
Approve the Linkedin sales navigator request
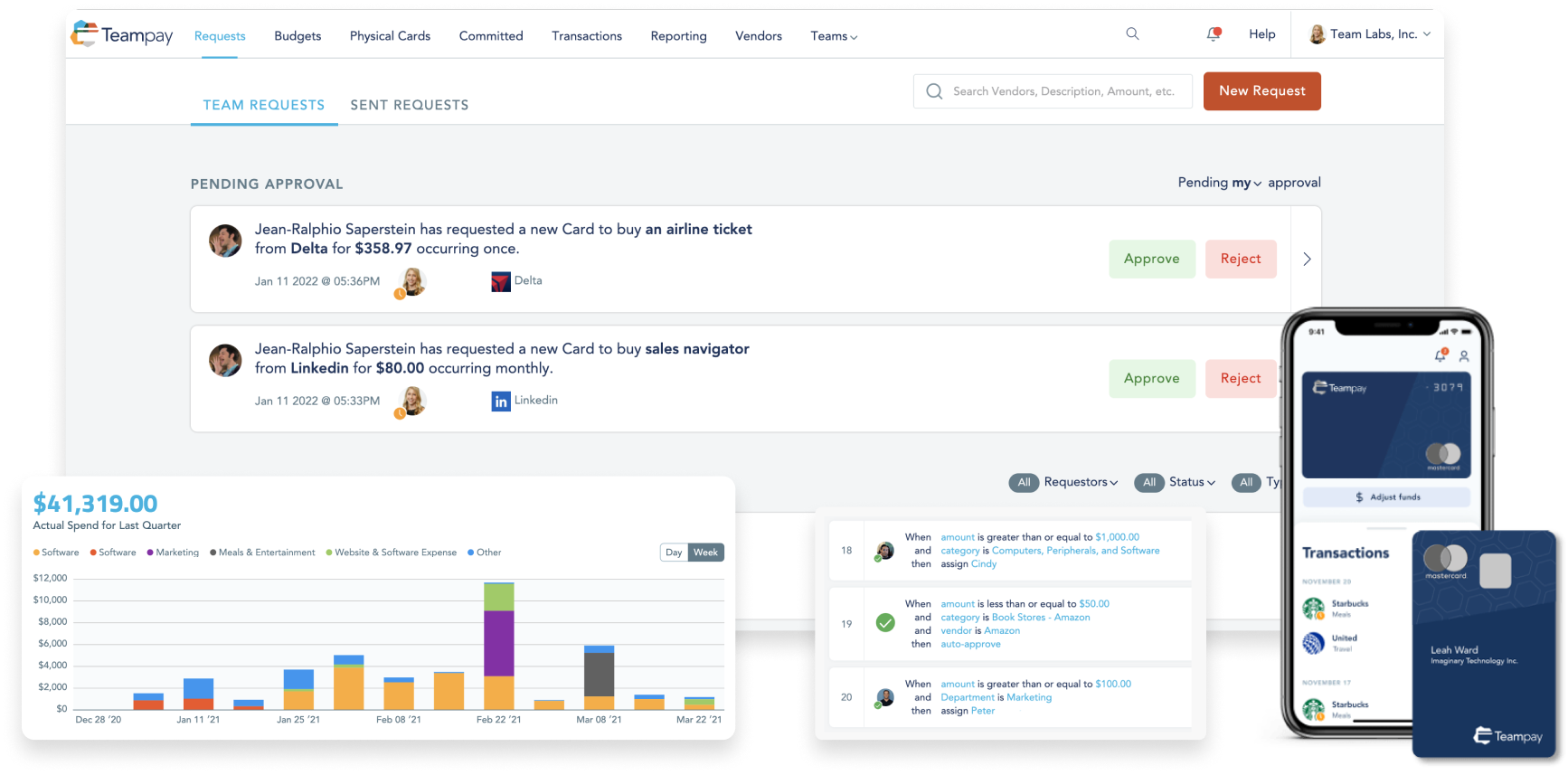coord(1152,379)
